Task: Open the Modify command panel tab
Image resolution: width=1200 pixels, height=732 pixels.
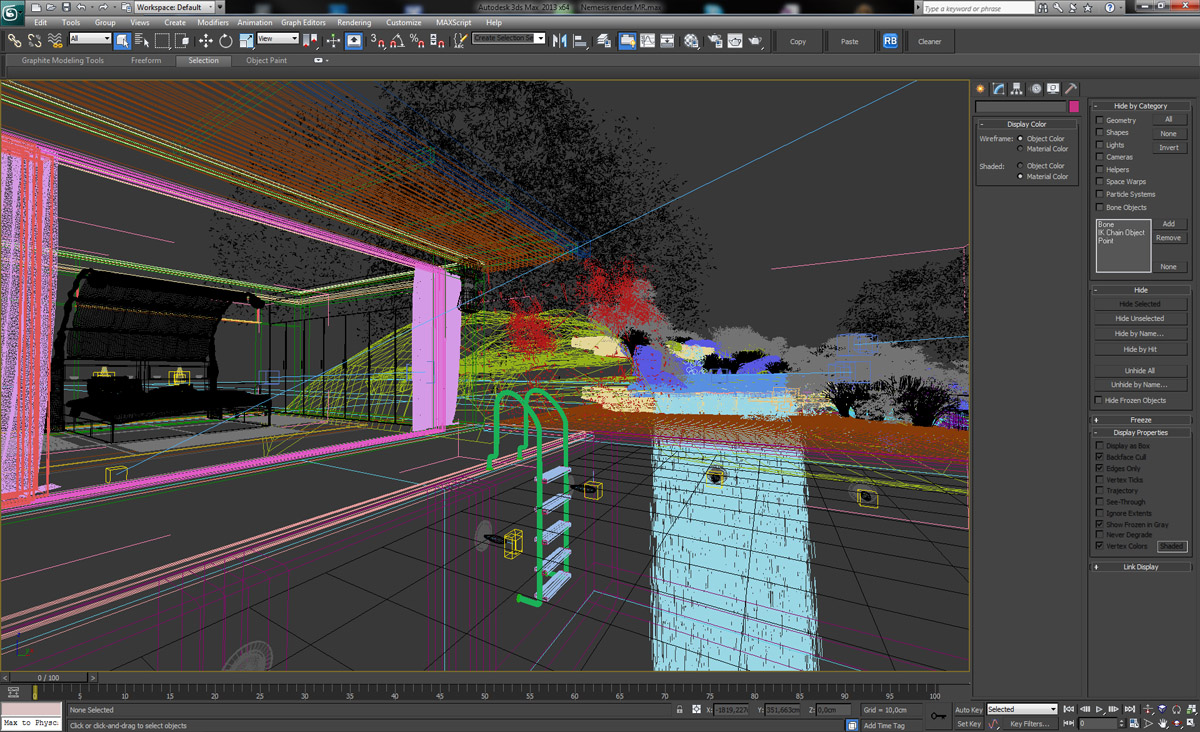Action: click(x=998, y=89)
